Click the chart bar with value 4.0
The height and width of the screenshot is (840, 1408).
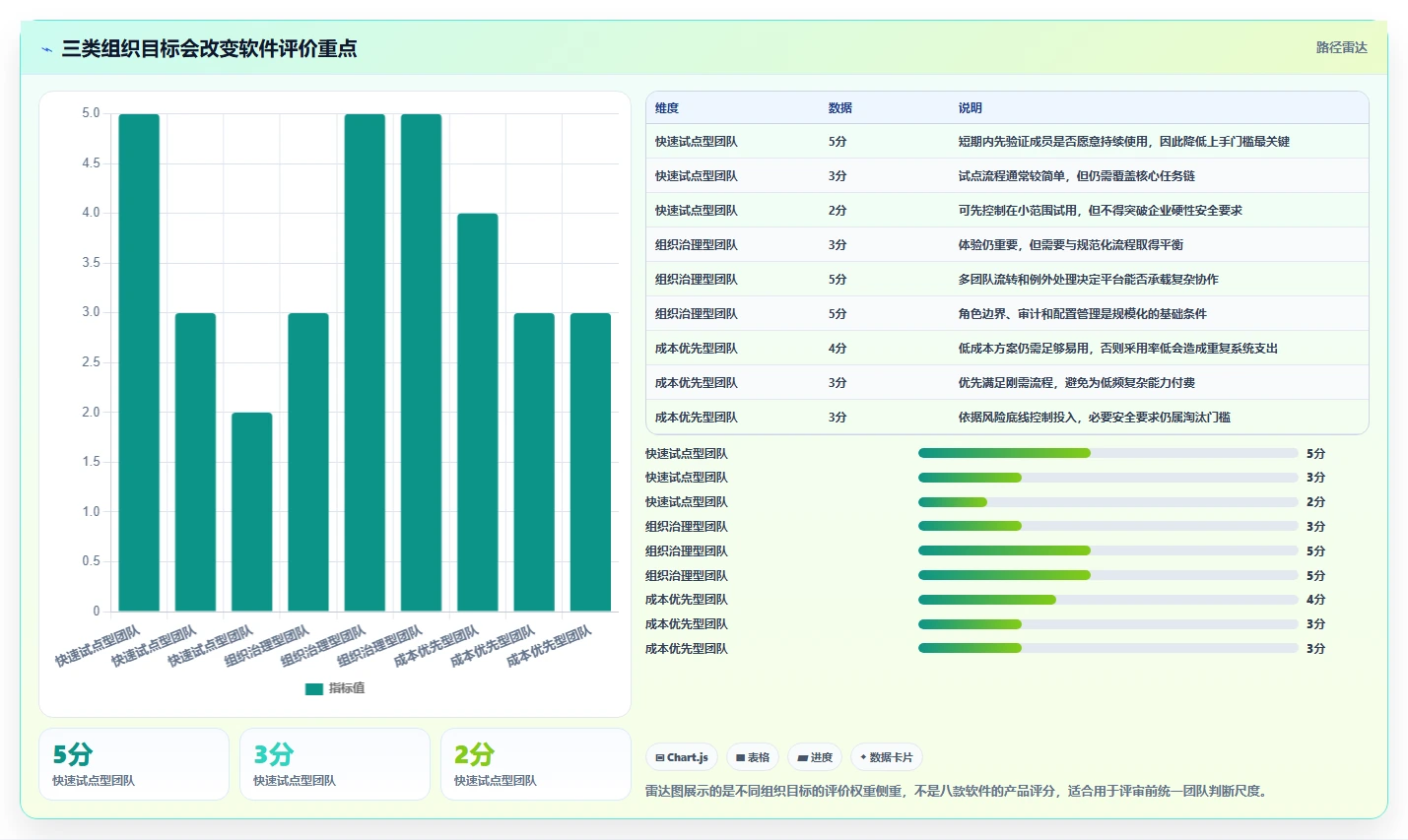point(478,413)
